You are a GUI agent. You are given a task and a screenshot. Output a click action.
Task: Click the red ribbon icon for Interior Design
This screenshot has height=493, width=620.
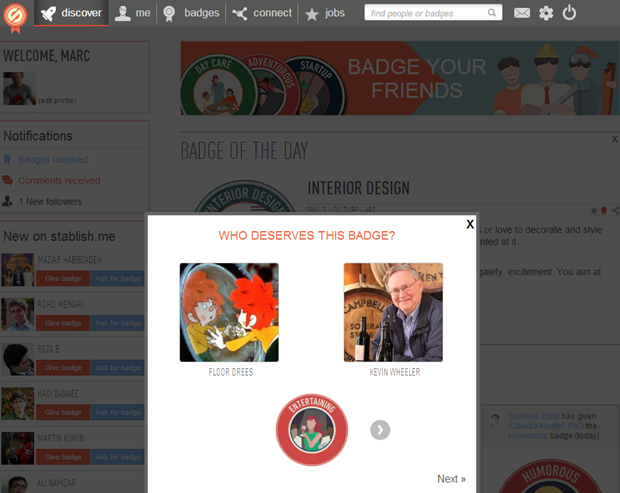[x=603, y=211]
